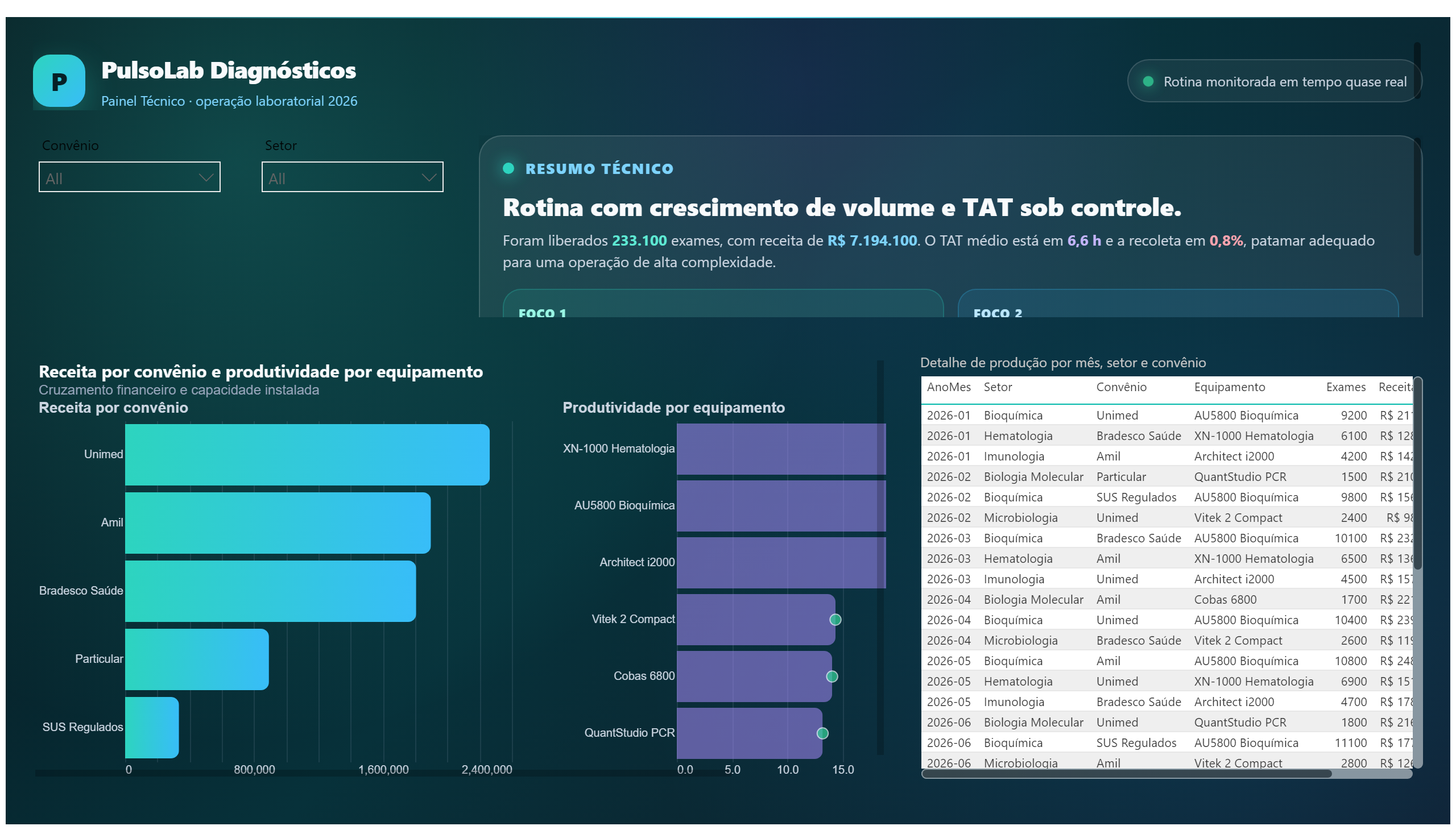Click the '9200' Exames cell

click(x=1354, y=415)
